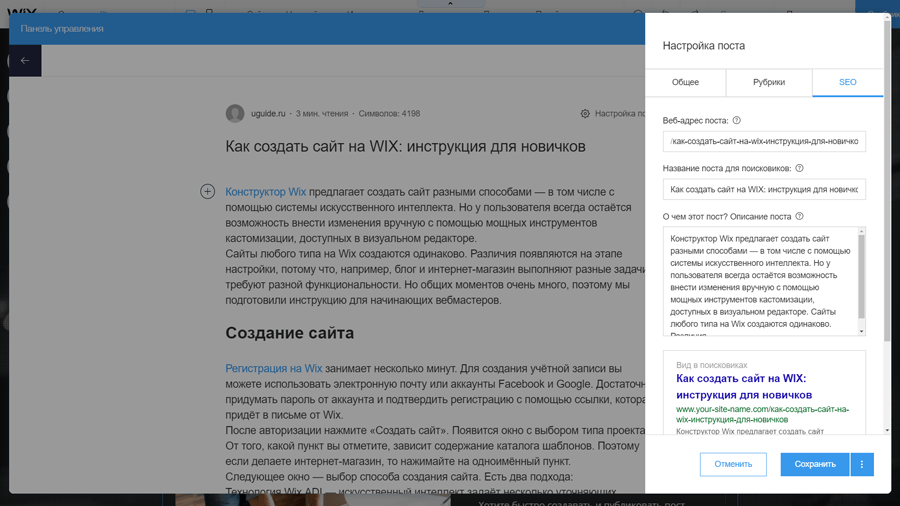The image size is (900, 506).
Task: Focus the search engine post title field
Action: tap(764, 189)
